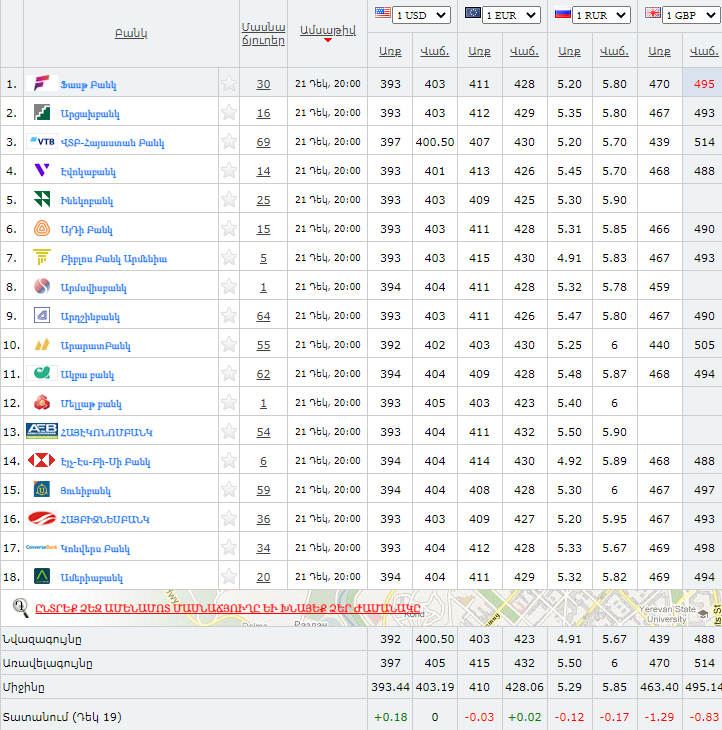Viewport: 722px width, 730px height.
Task: Click the USD sell value 400.50 in row 3
Action: point(435,142)
